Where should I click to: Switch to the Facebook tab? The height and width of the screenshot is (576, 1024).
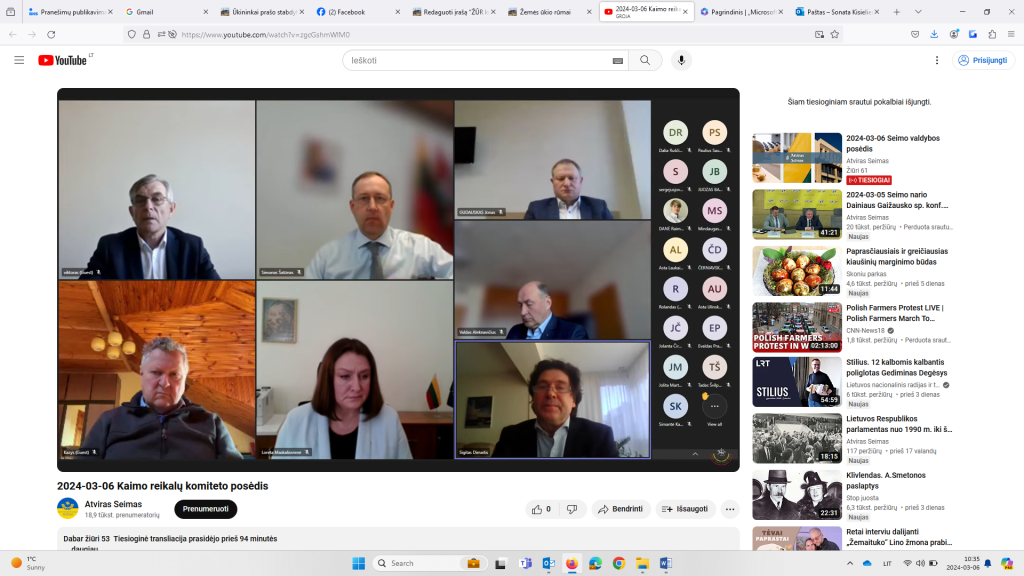(356, 12)
